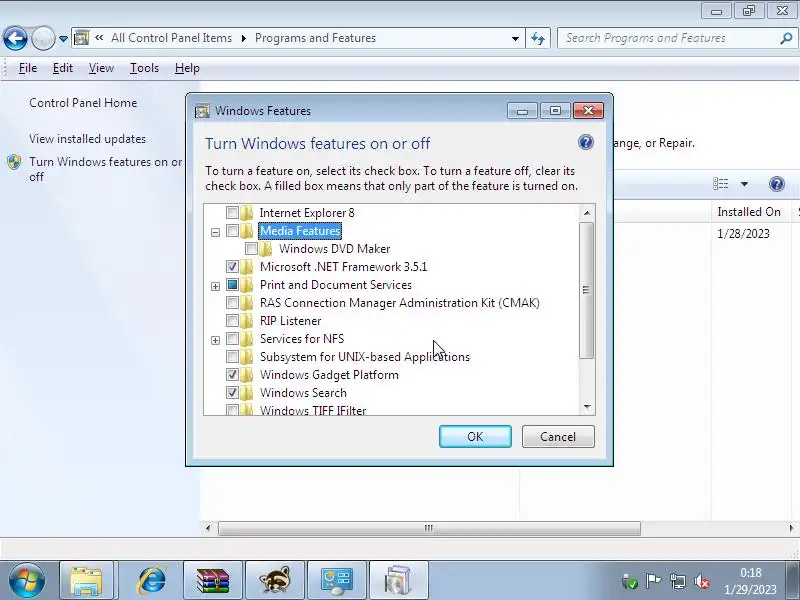Open the Windows Start menu
Image resolution: width=800 pixels, height=600 pixels.
click(x=27, y=580)
